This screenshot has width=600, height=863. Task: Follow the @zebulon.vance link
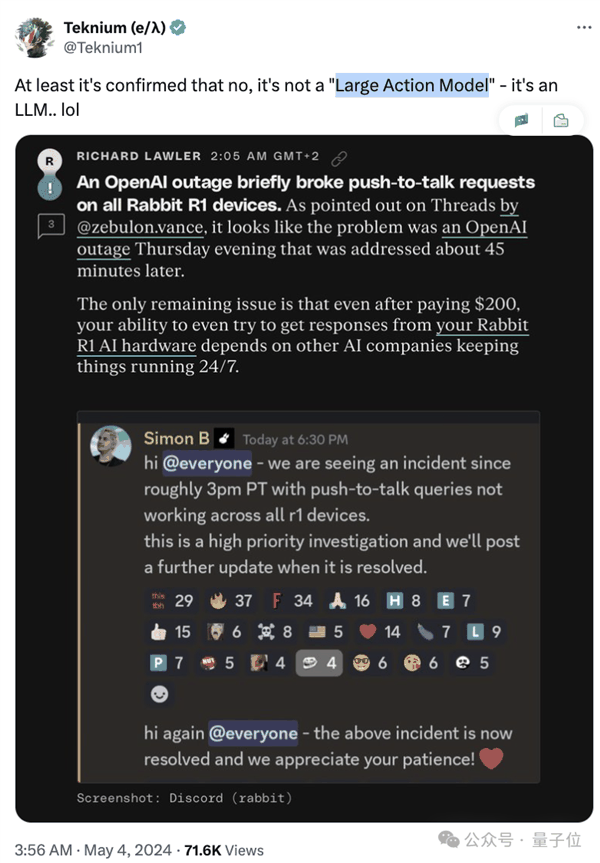pos(141,227)
